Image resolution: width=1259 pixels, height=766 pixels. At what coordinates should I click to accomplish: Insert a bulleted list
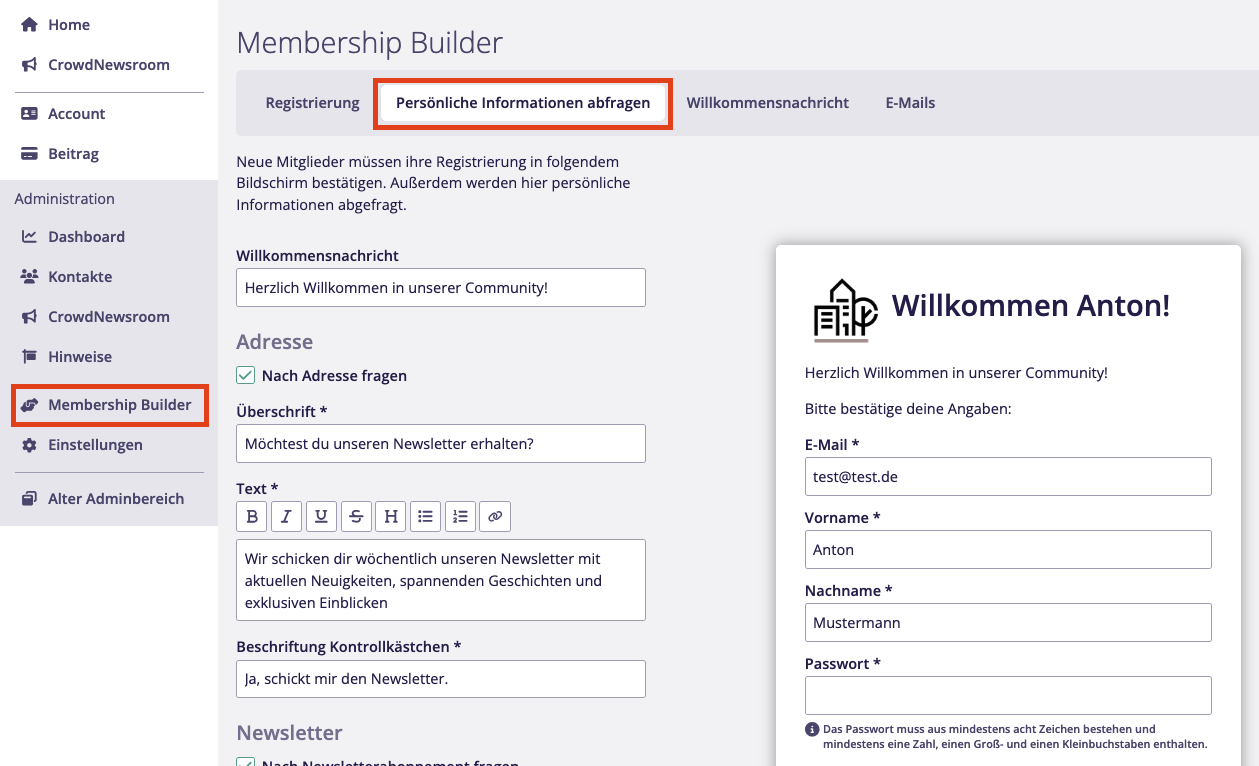[x=426, y=516]
